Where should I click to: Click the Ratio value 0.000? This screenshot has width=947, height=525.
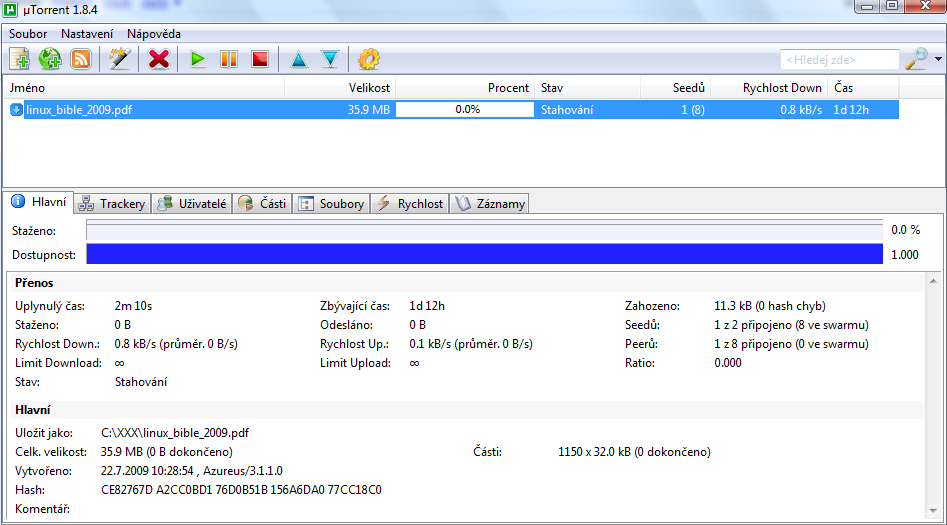click(x=728, y=363)
